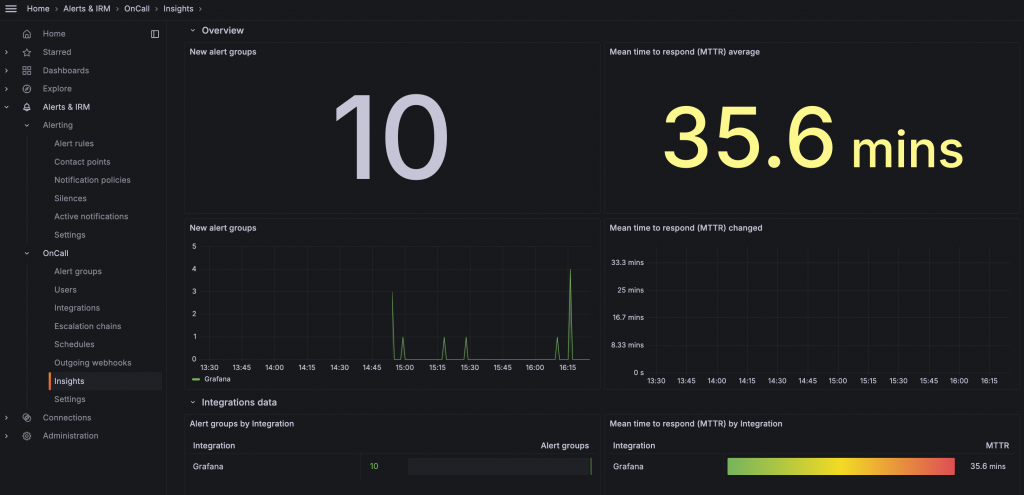Expand the Starred sidebar section
Image resolution: width=1024 pixels, height=495 pixels.
(x=7, y=52)
